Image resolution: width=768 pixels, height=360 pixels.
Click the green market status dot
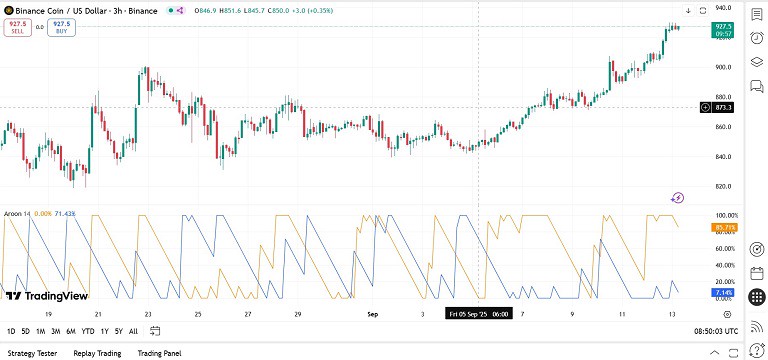(170, 10)
